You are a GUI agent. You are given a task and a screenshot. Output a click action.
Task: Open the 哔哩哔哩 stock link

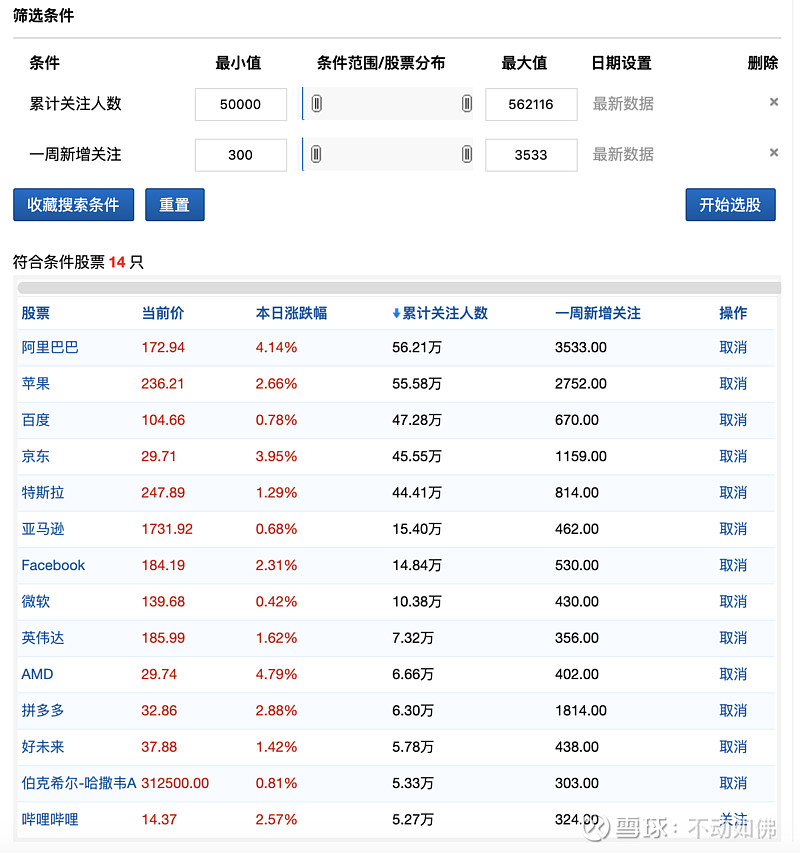(50, 819)
